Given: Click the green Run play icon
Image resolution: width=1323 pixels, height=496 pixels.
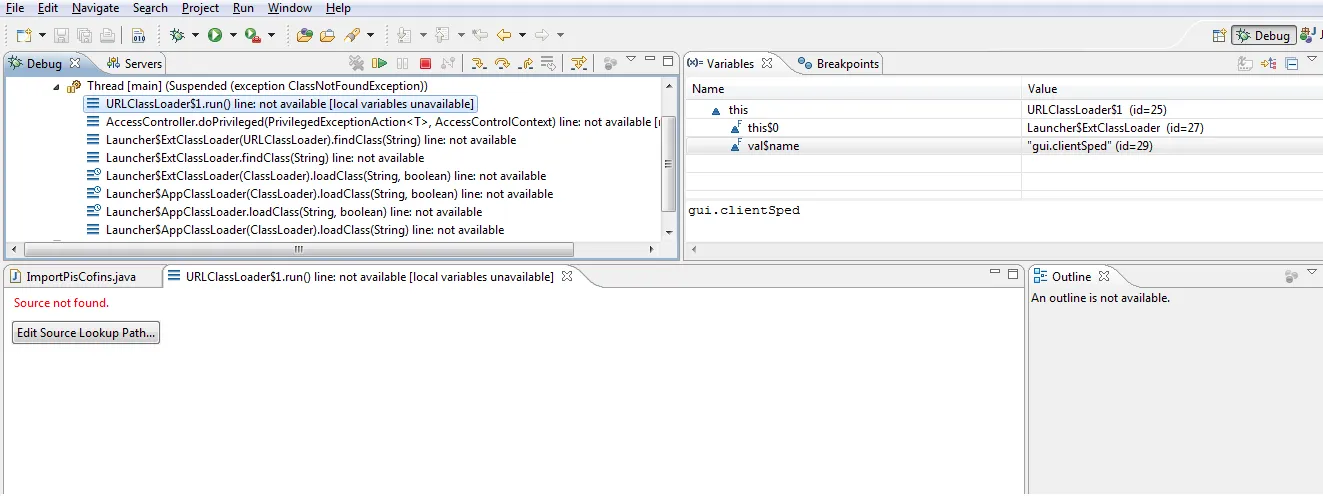Looking at the screenshot, I should point(214,35).
